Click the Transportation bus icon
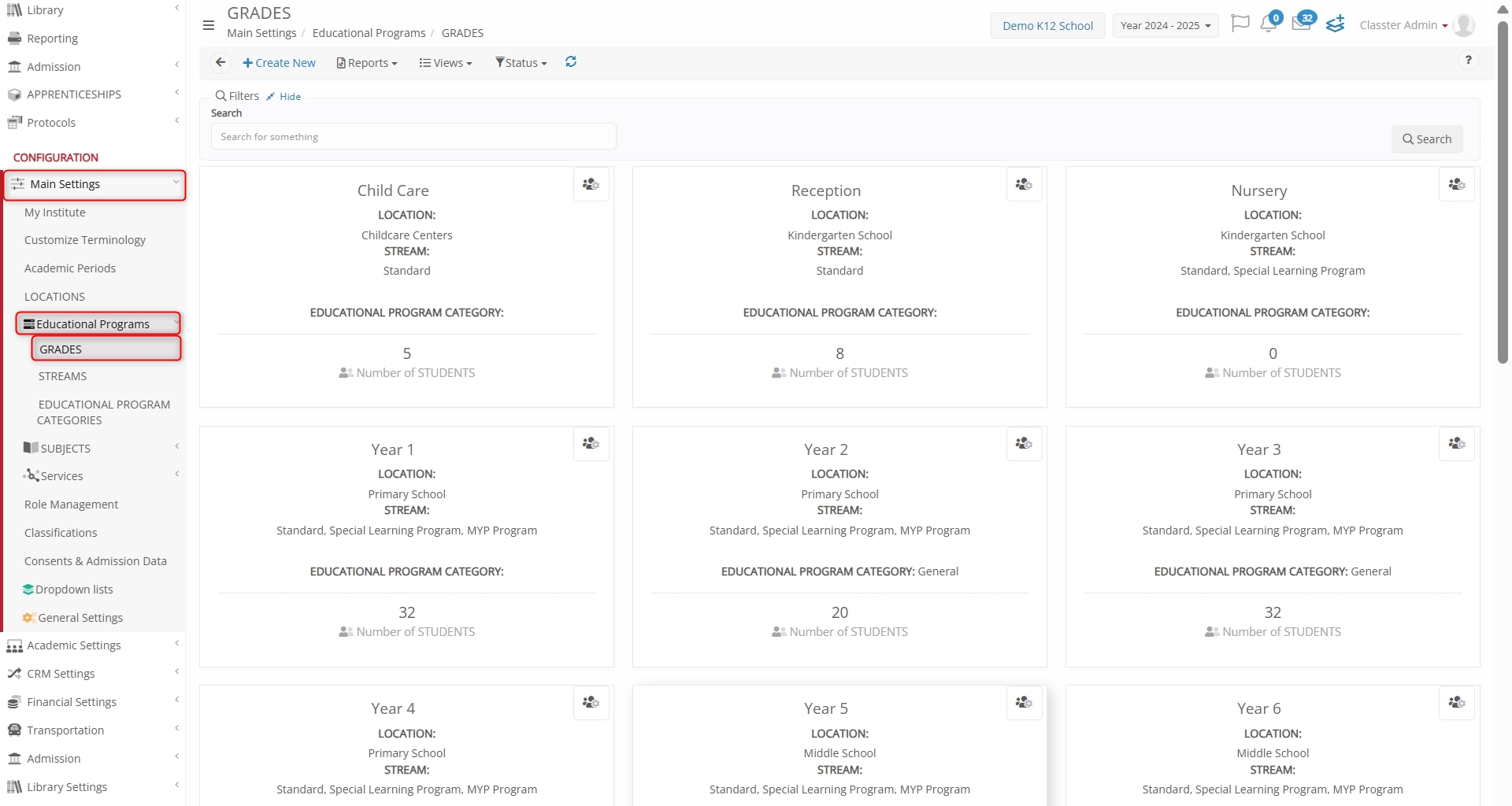Viewport: 1512px width, 806px height. (14, 730)
